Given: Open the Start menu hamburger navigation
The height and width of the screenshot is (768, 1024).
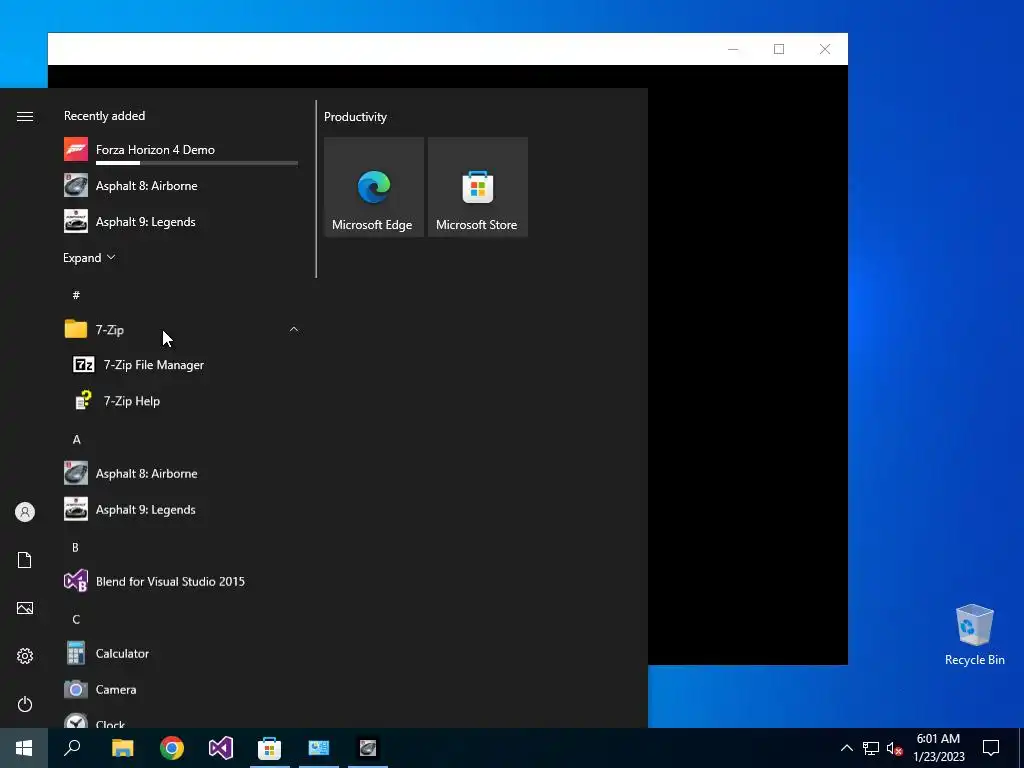Looking at the screenshot, I should pos(25,116).
